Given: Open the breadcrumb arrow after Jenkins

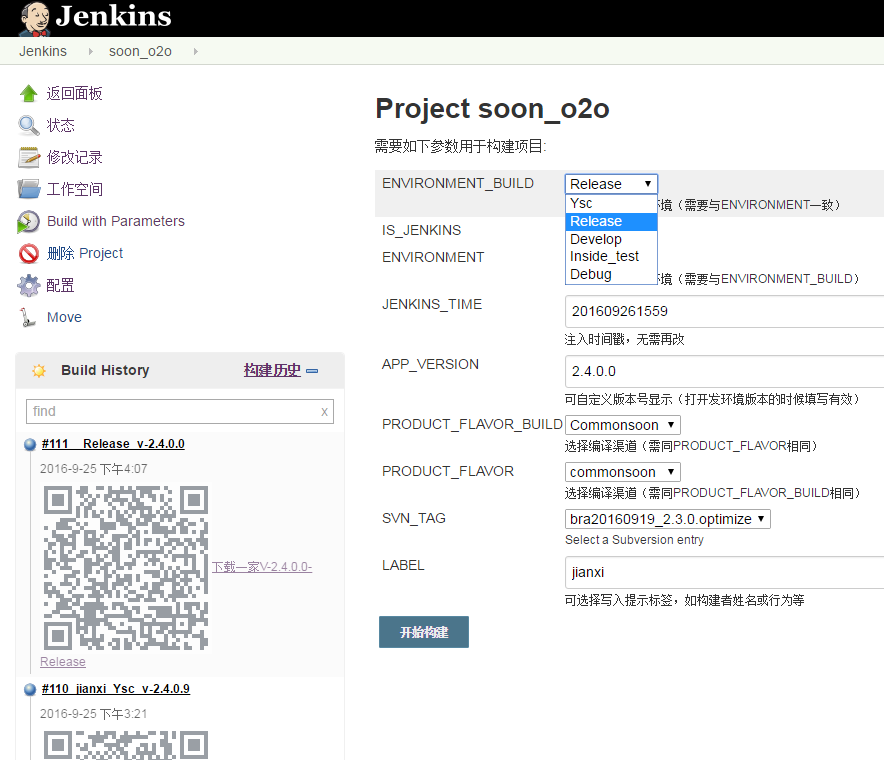Looking at the screenshot, I should click(x=90, y=51).
